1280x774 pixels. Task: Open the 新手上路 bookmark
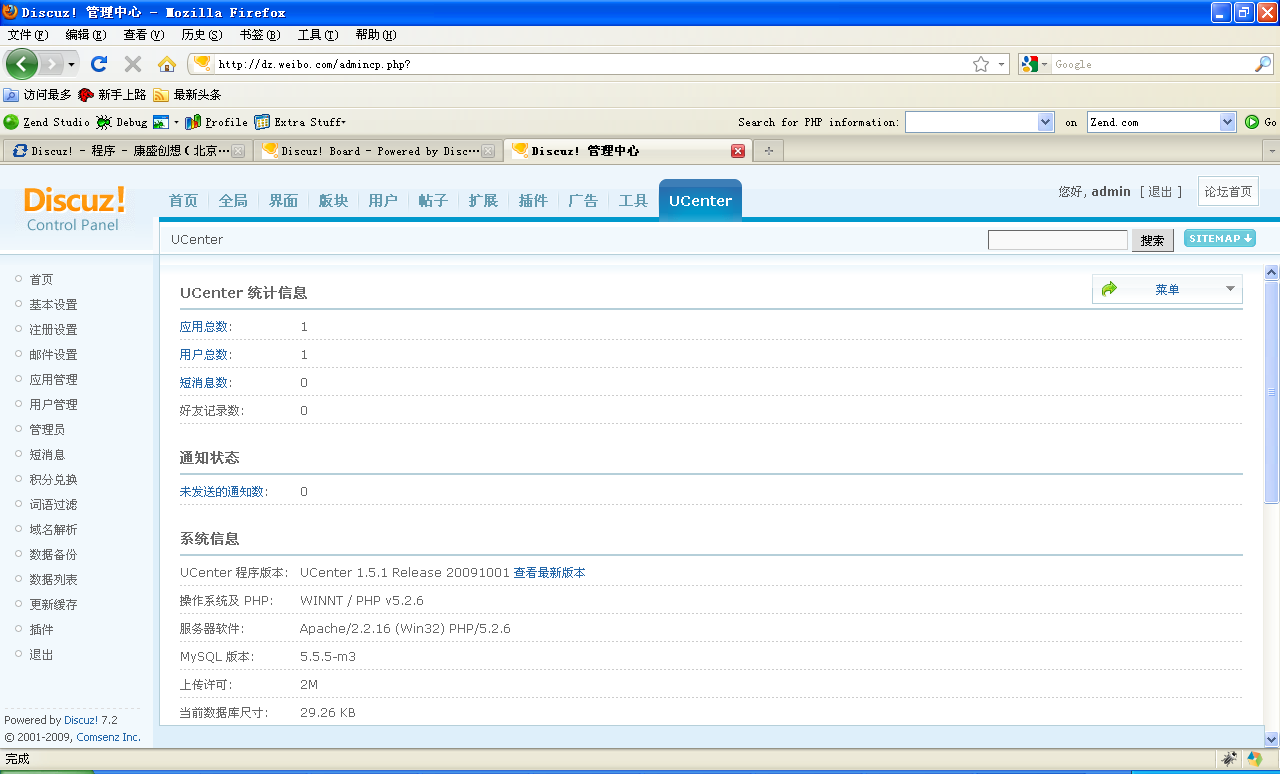click(x=112, y=95)
